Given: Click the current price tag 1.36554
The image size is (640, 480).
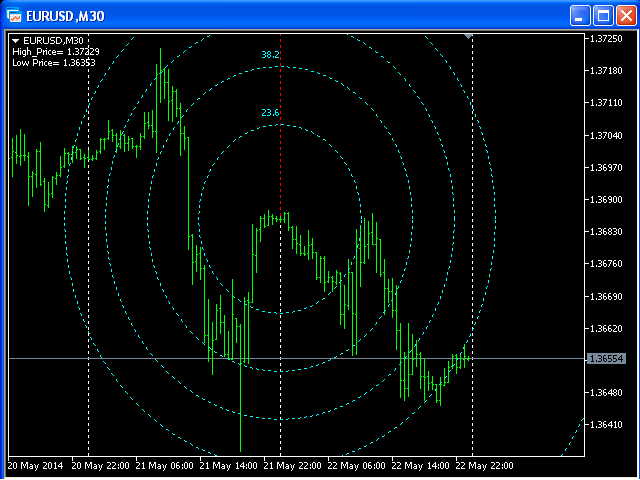Looking at the screenshot, I should coord(606,358).
